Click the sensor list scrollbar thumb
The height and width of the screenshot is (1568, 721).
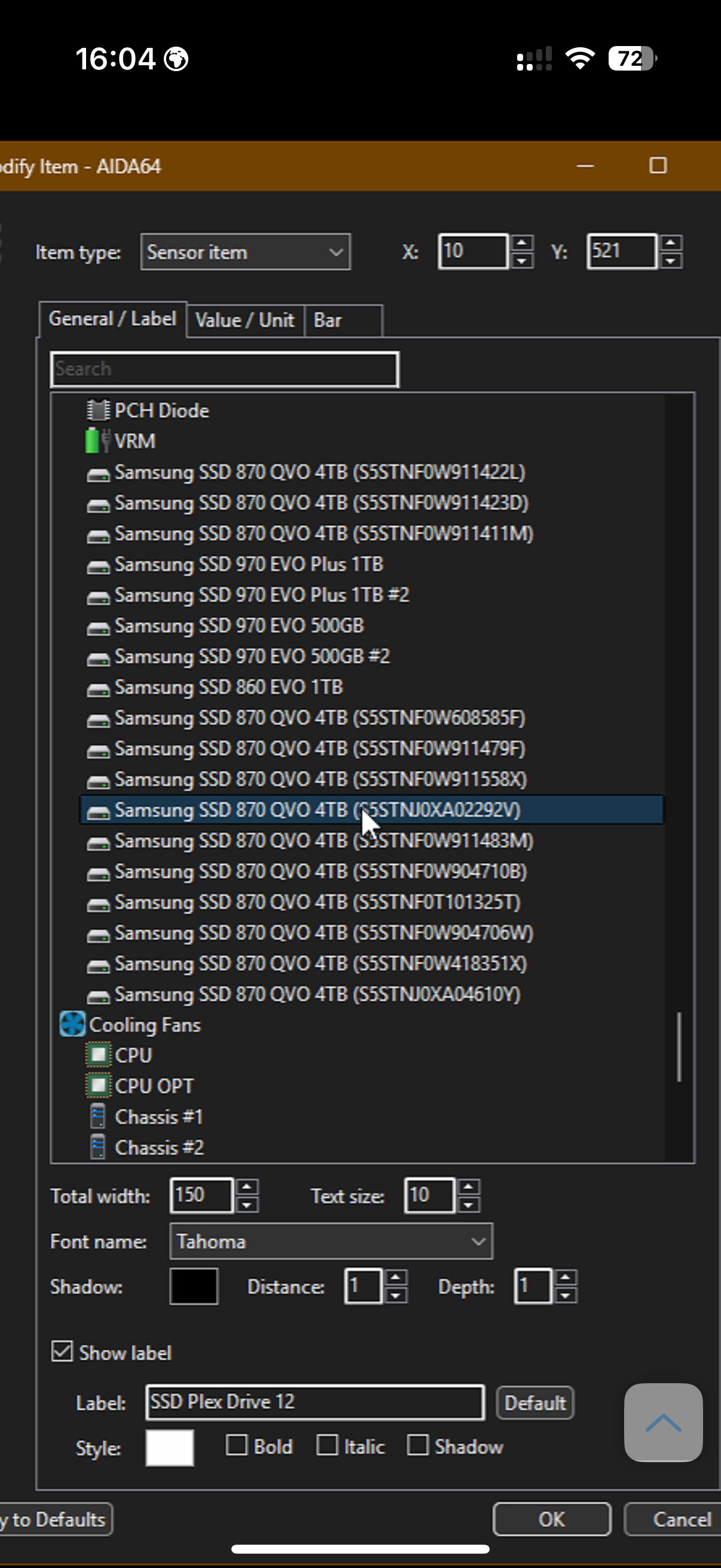tap(679, 1047)
